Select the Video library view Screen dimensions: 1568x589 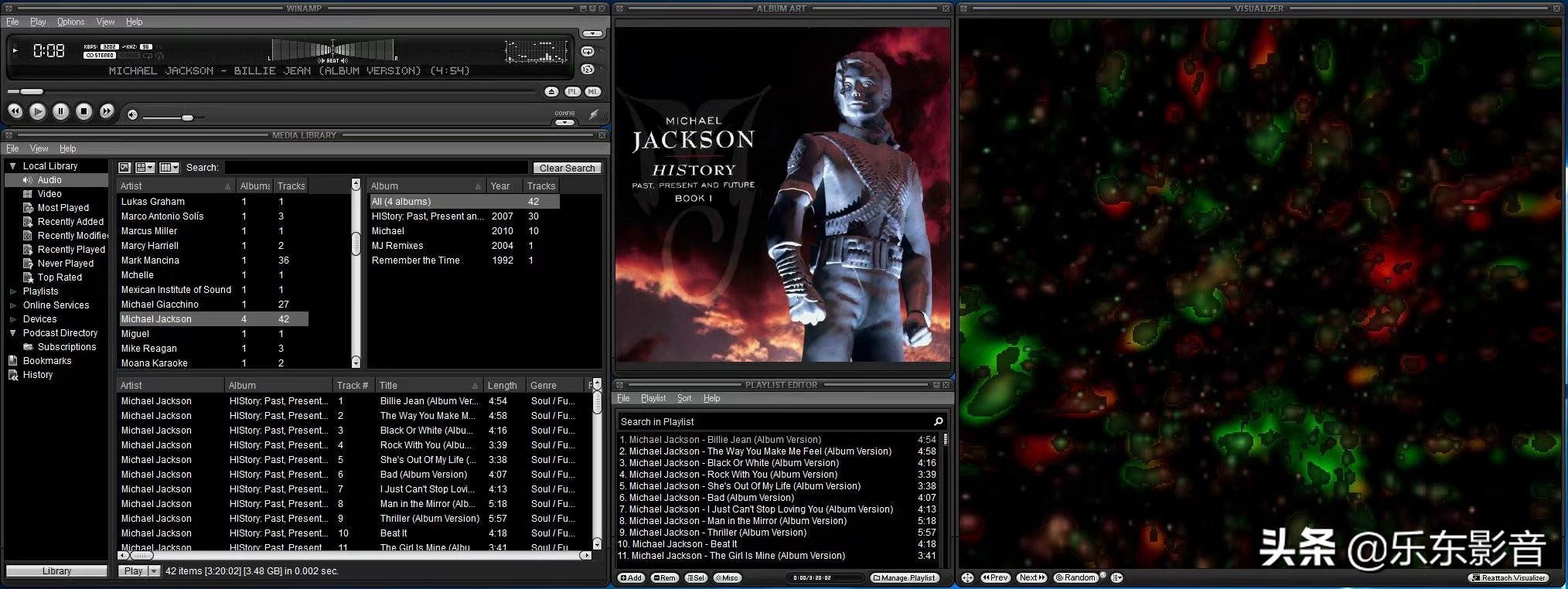[49, 194]
